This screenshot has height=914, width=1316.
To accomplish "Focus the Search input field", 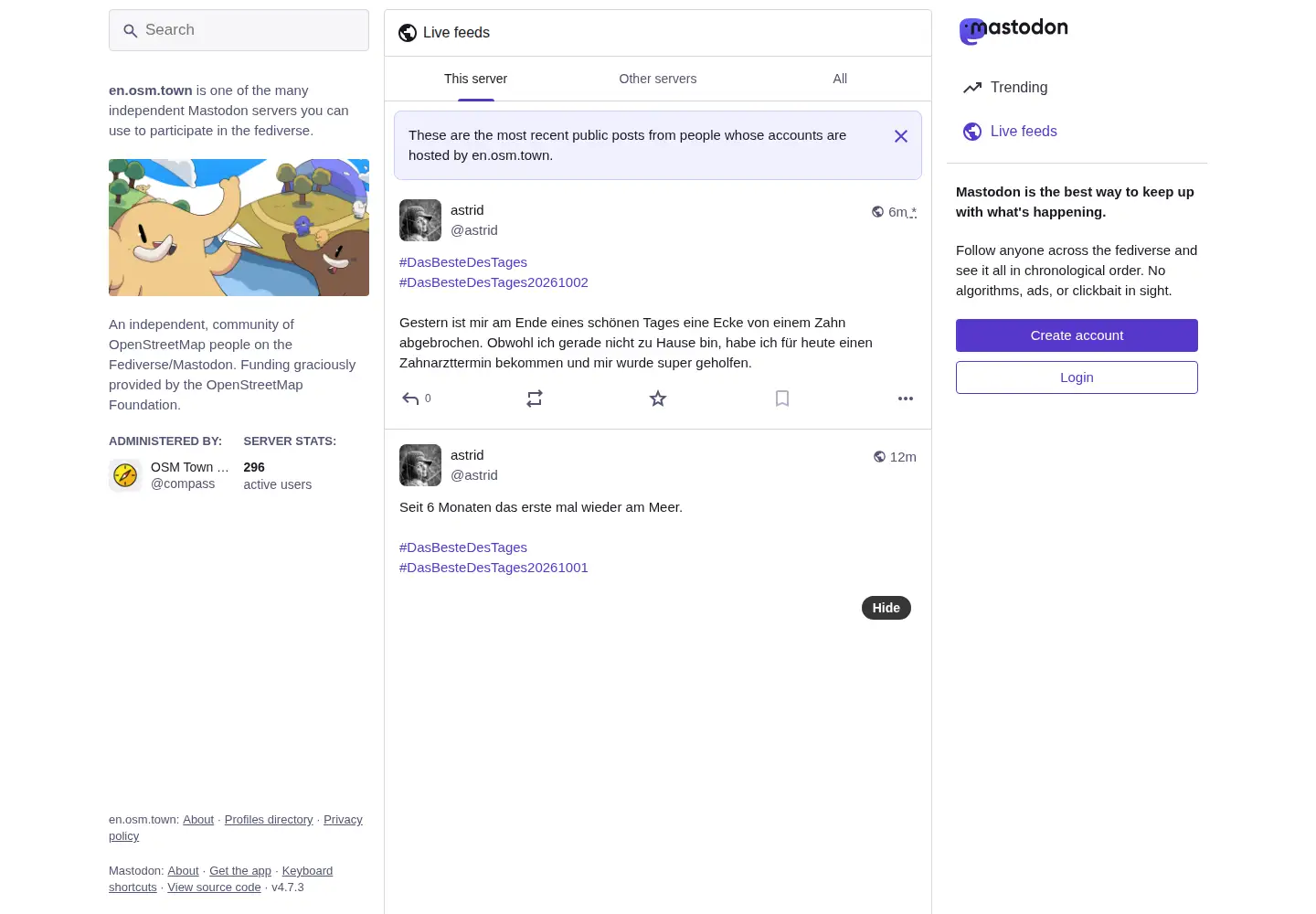I will (x=239, y=30).
